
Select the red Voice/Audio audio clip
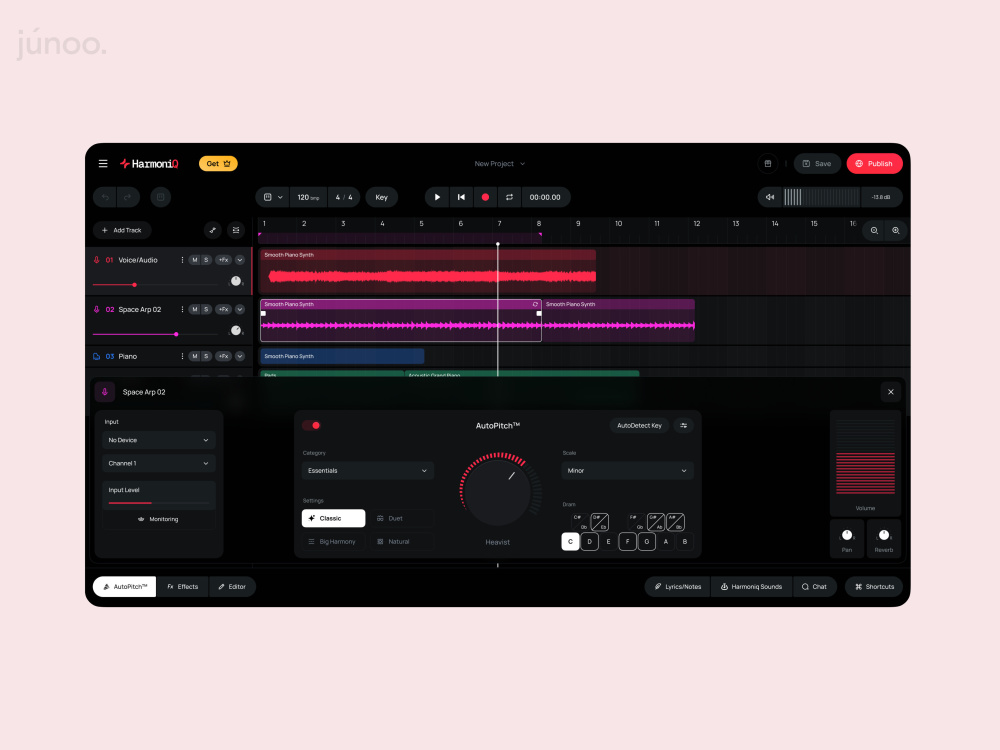click(x=427, y=272)
